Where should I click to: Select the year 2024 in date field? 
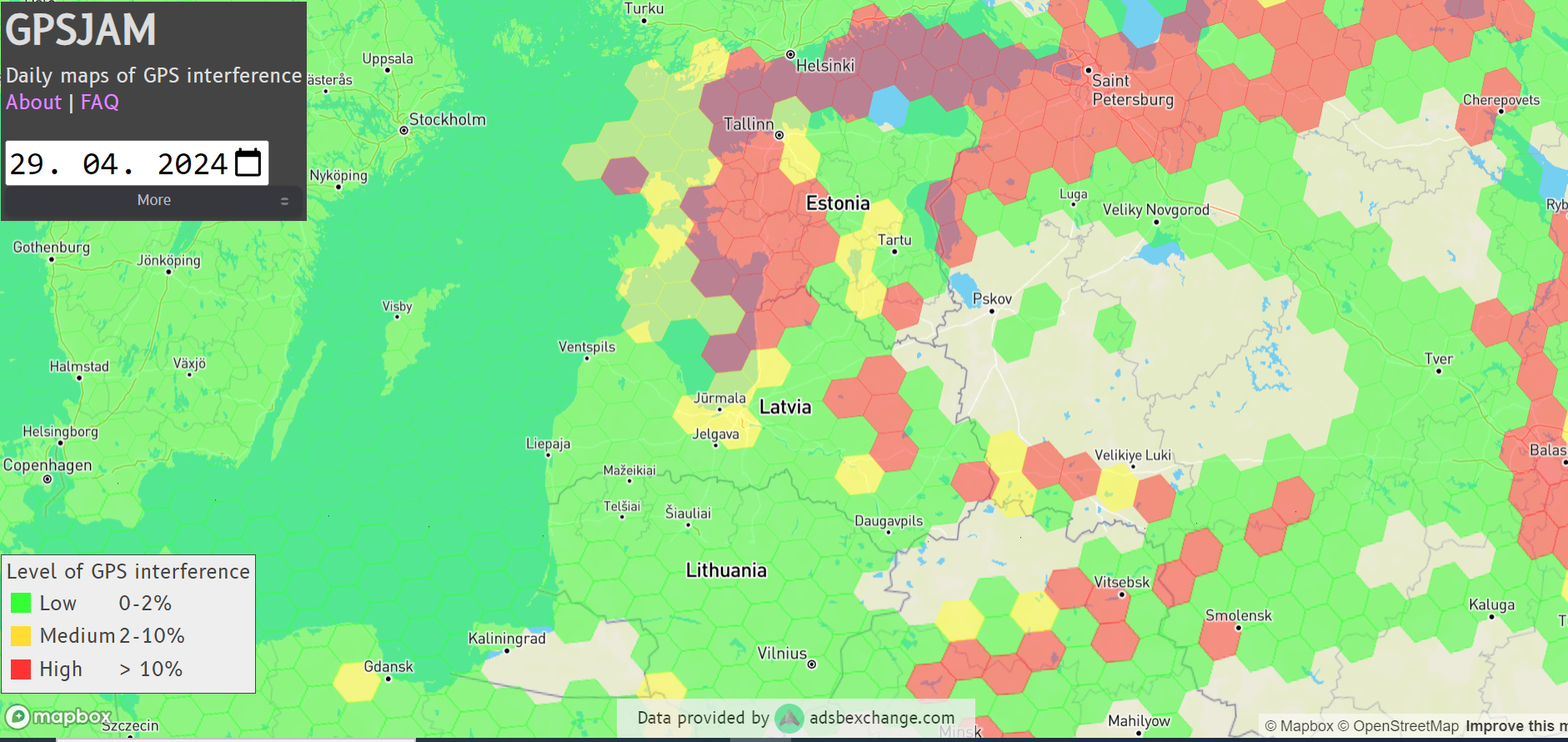(x=192, y=163)
